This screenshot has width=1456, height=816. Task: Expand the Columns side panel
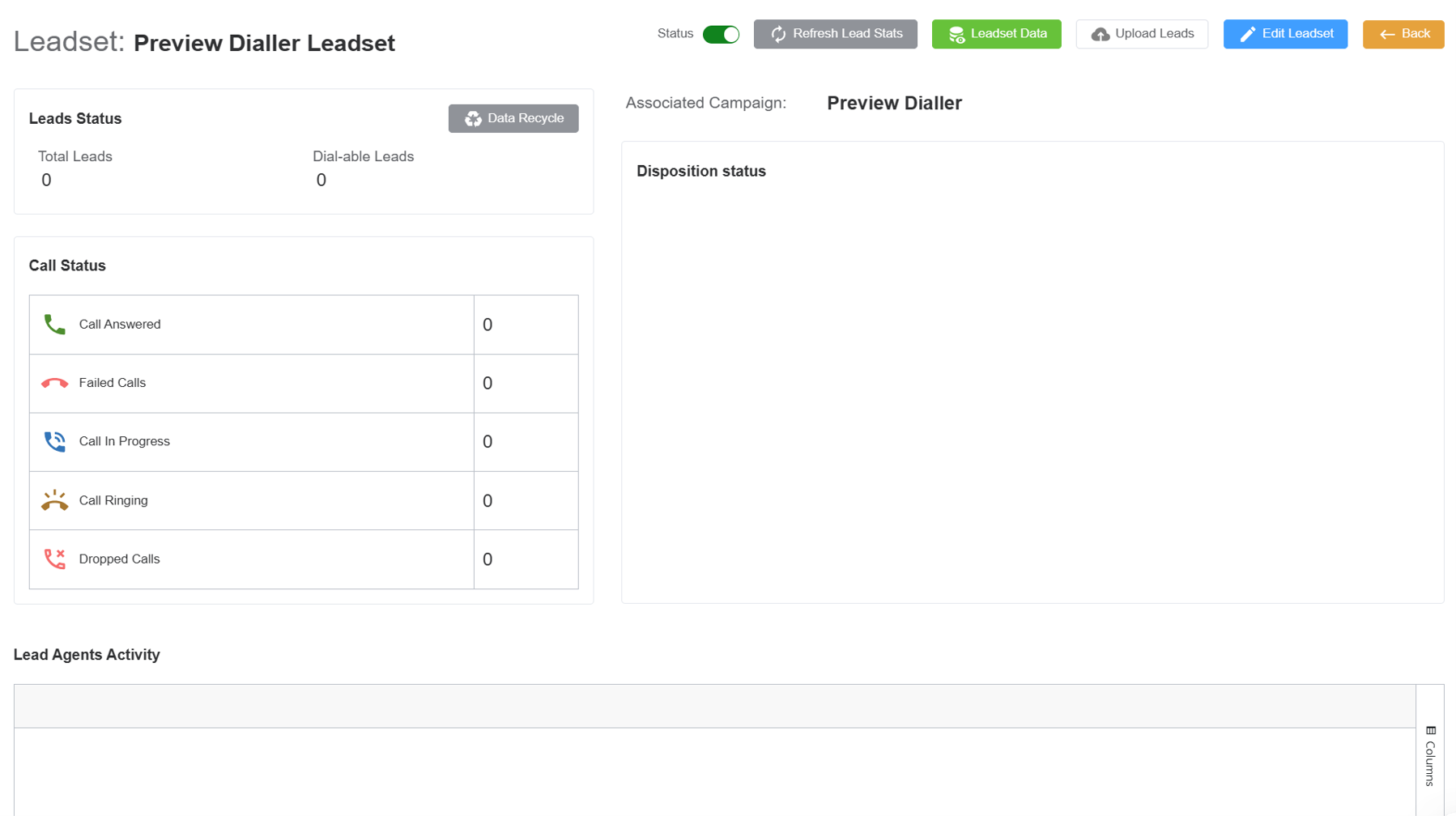click(1430, 763)
